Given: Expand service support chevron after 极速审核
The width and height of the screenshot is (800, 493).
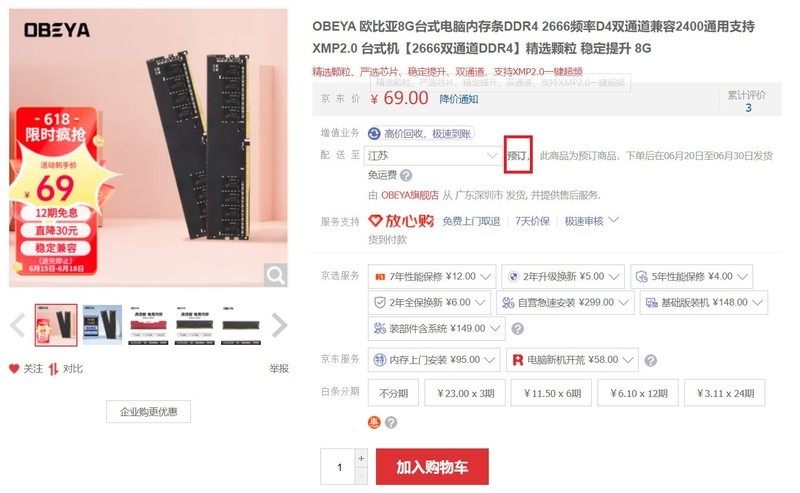Looking at the screenshot, I should [614, 220].
